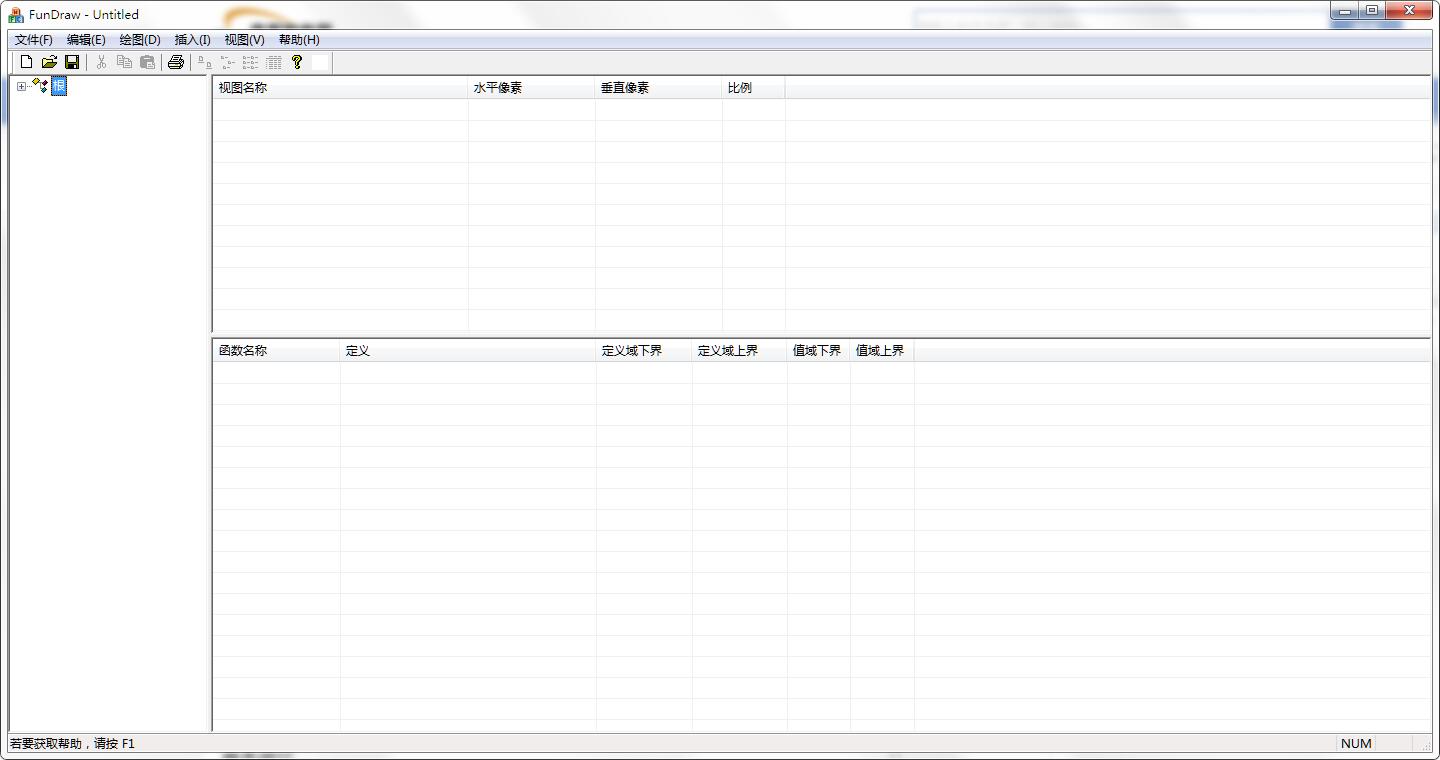The width and height of the screenshot is (1440, 760).
Task: Open the 文件(F) menu
Action: pyautogui.click(x=33, y=40)
